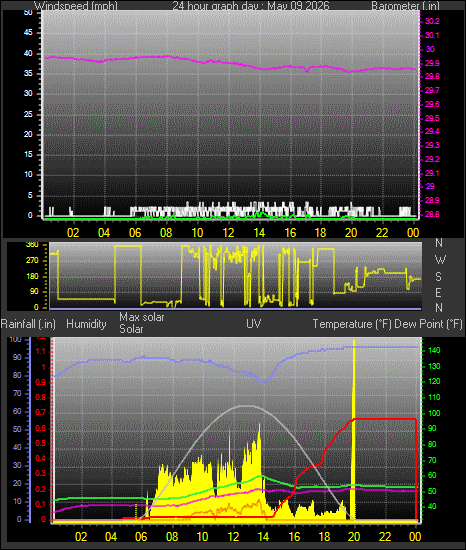Click the 20 hour marker on bottom graph
Screen dimensions: 466x550
[x=354, y=536]
